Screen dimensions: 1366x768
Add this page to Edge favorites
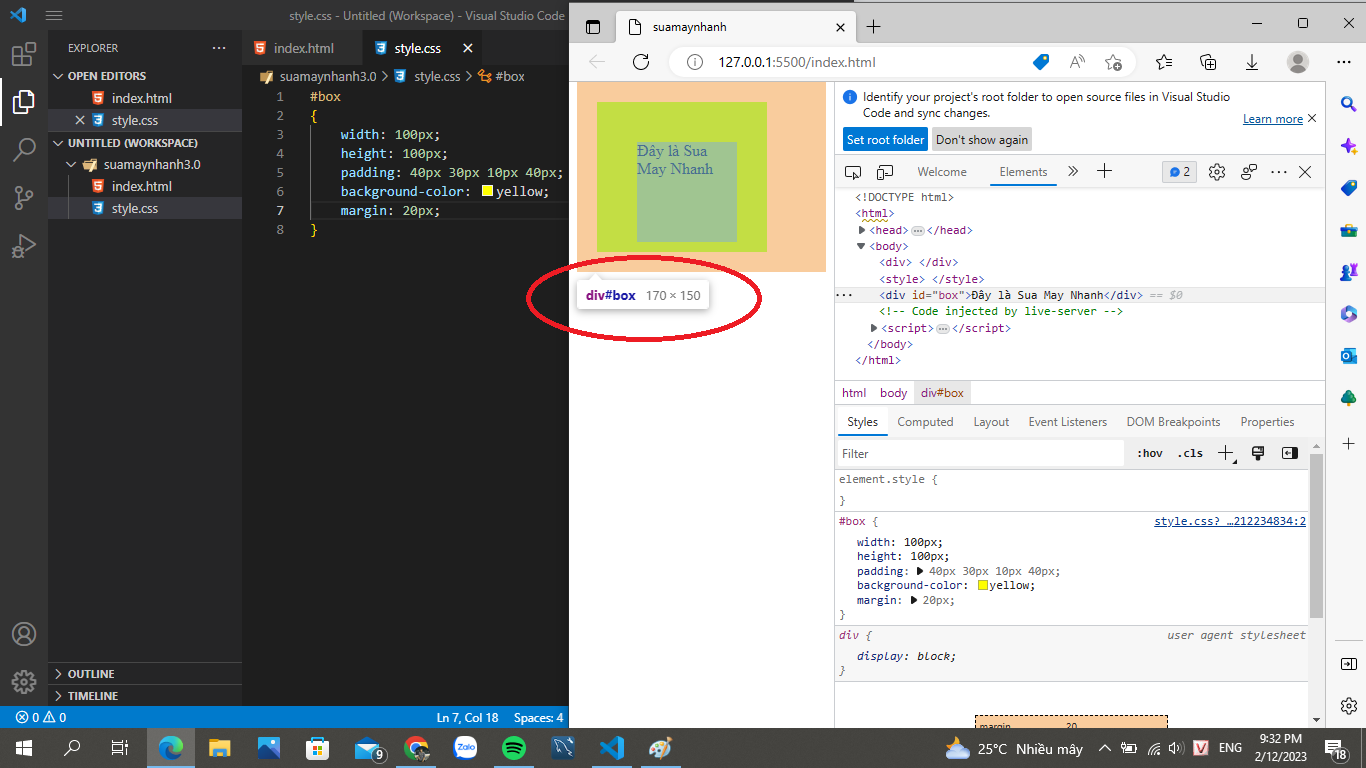pyautogui.click(x=1113, y=62)
